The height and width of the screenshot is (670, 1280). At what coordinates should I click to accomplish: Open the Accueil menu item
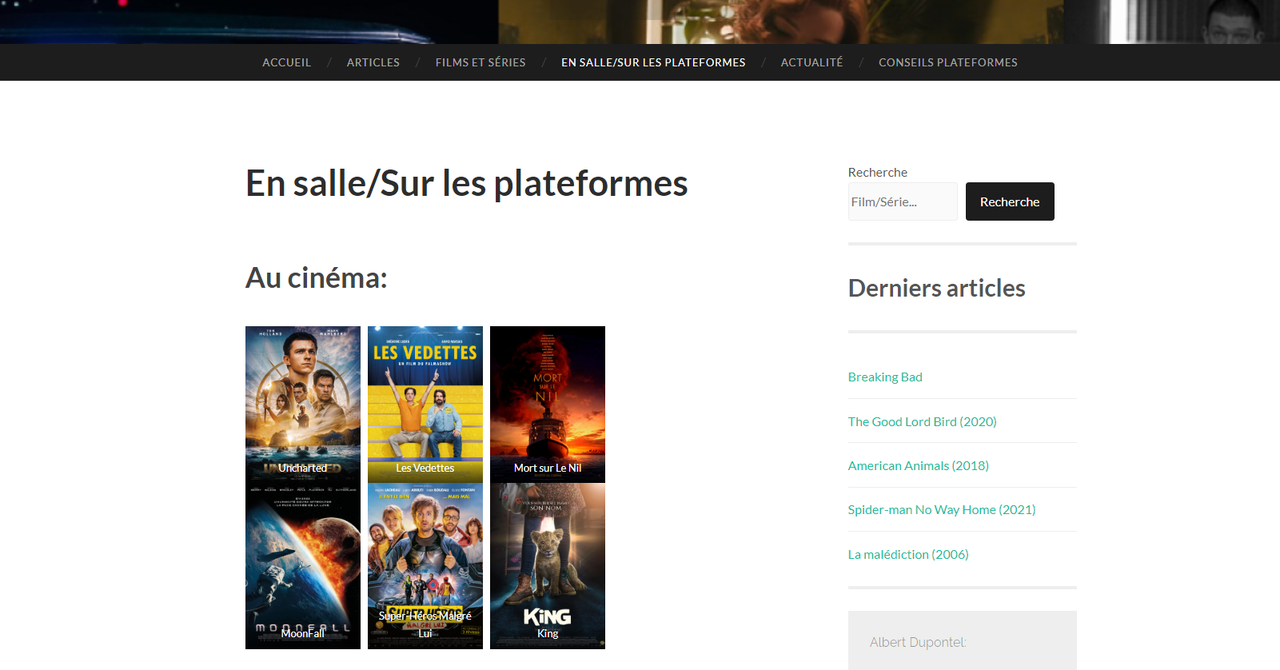pyautogui.click(x=286, y=62)
